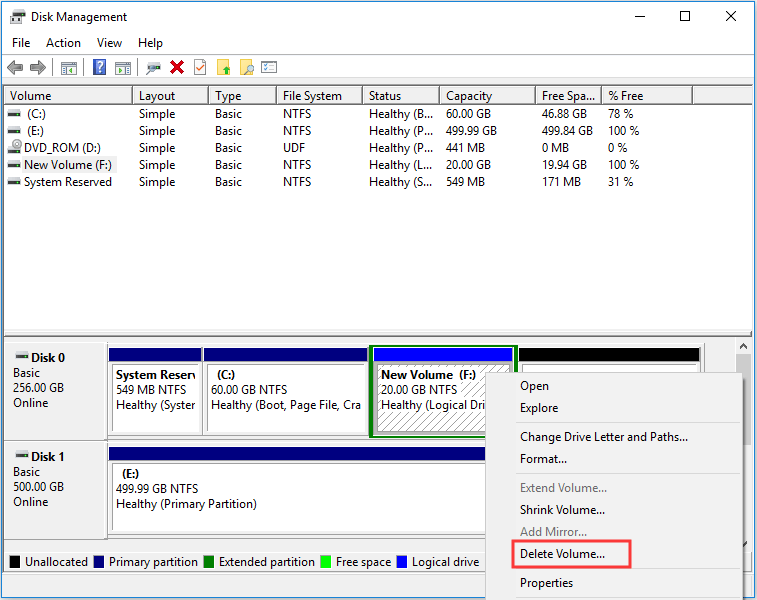Click the Back arrow toolbar icon
The height and width of the screenshot is (600, 757).
click(x=15, y=68)
